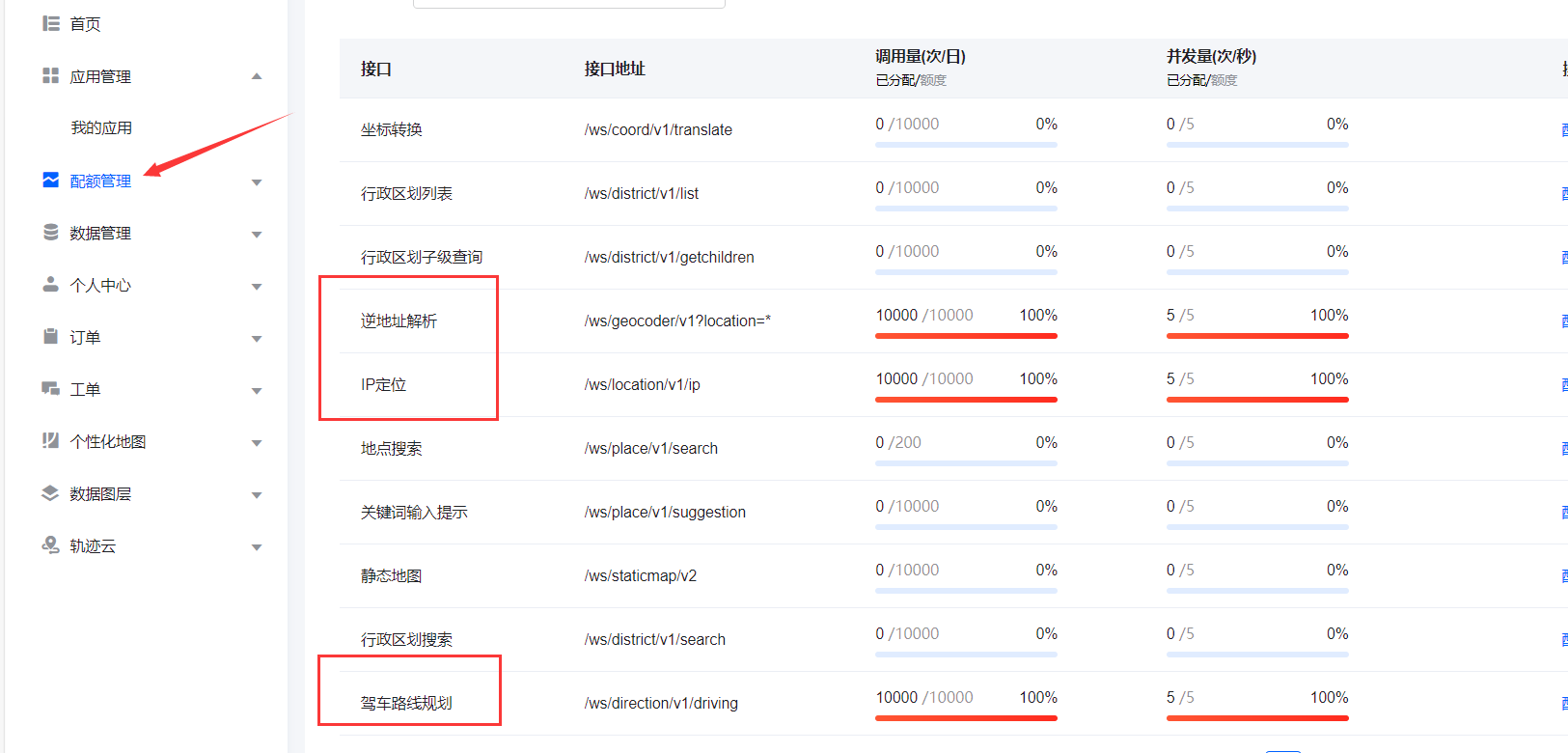Click the 配额管理 chart icon
The height and width of the screenshot is (753, 1568).
[51, 180]
